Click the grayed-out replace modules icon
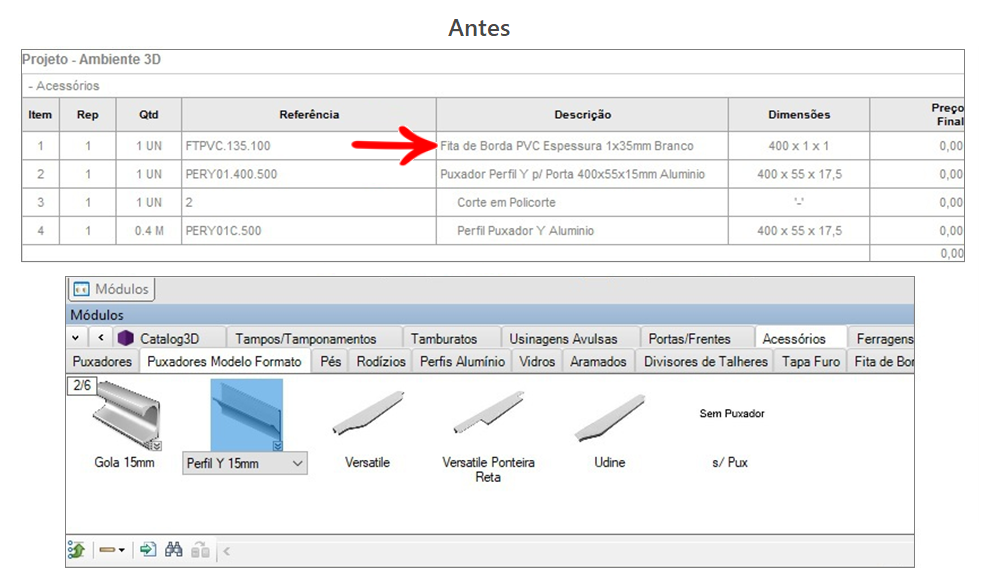989x587 pixels. (x=201, y=550)
